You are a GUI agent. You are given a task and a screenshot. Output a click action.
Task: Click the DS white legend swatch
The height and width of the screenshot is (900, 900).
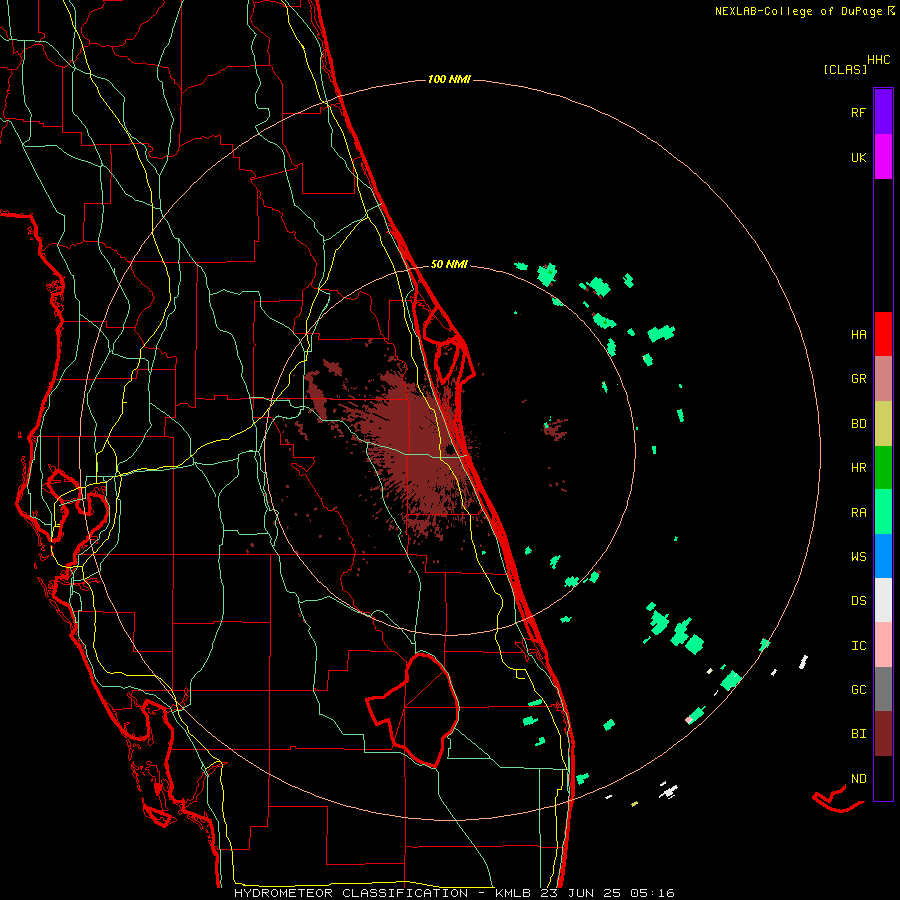[883, 600]
